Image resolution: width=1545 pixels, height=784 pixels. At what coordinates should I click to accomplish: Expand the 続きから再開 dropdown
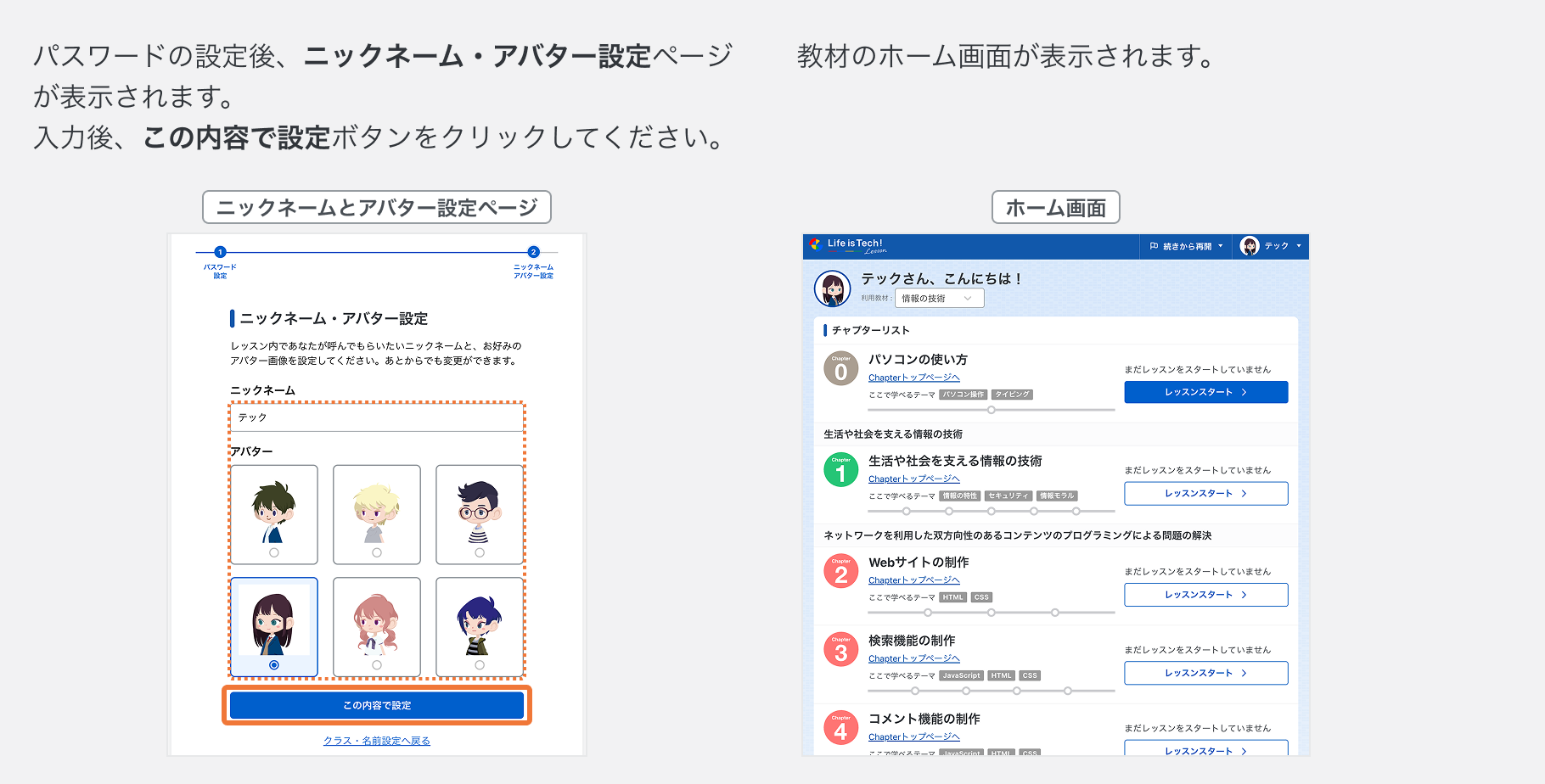tap(1221, 247)
